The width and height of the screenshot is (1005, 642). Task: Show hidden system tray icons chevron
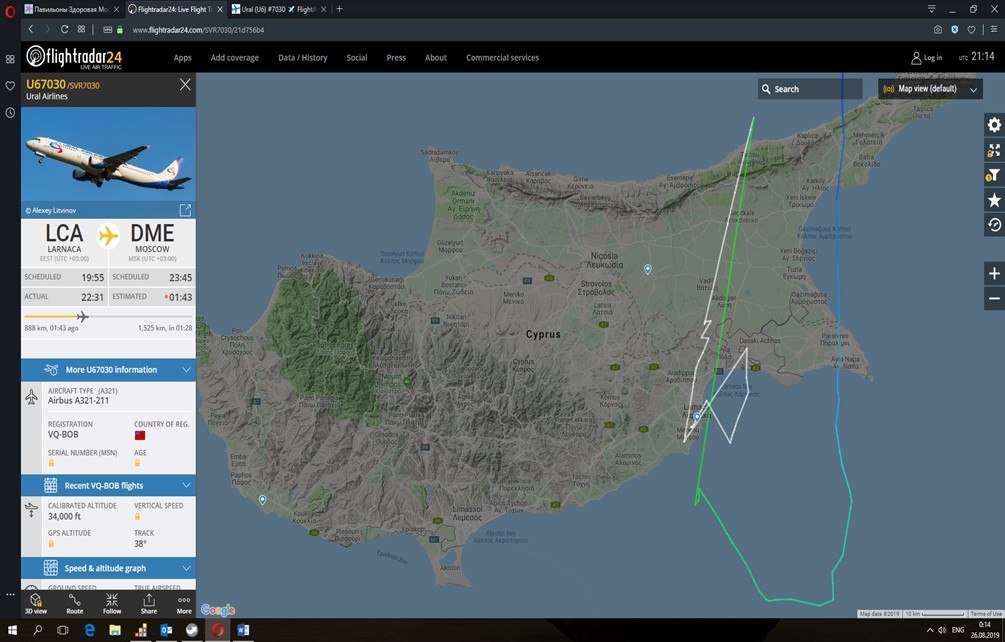click(930, 630)
